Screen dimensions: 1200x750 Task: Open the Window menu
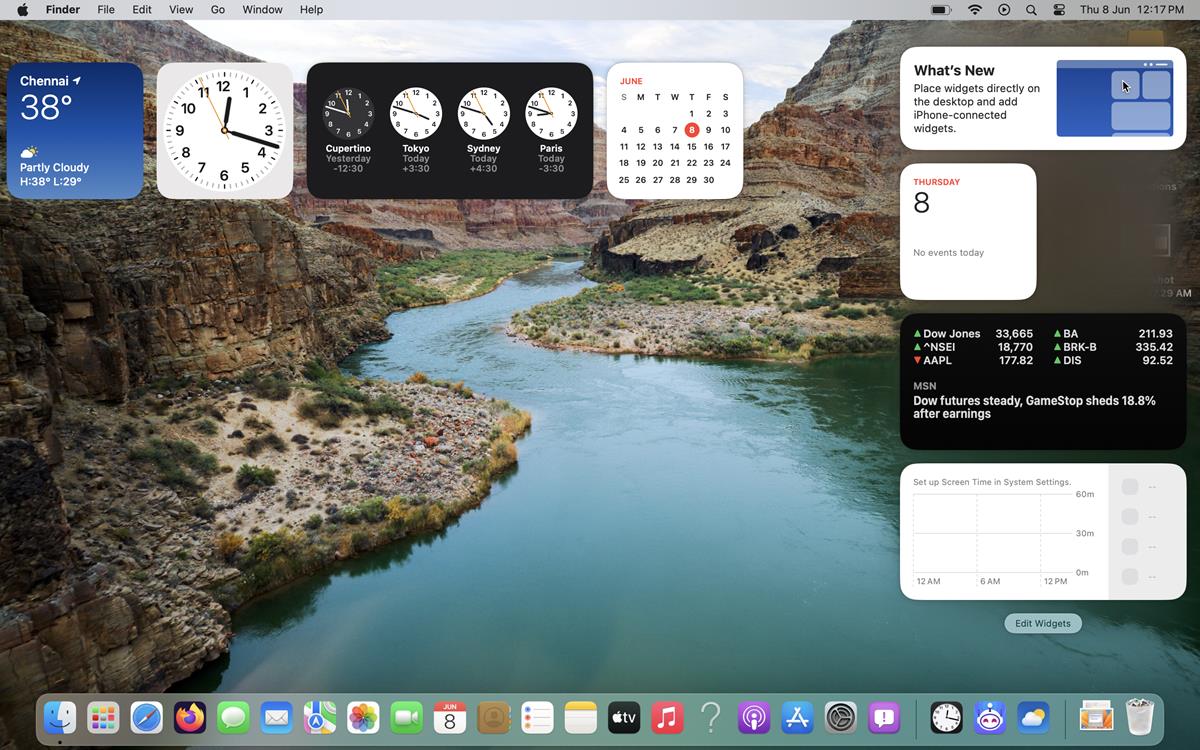pyautogui.click(x=262, y=9)
